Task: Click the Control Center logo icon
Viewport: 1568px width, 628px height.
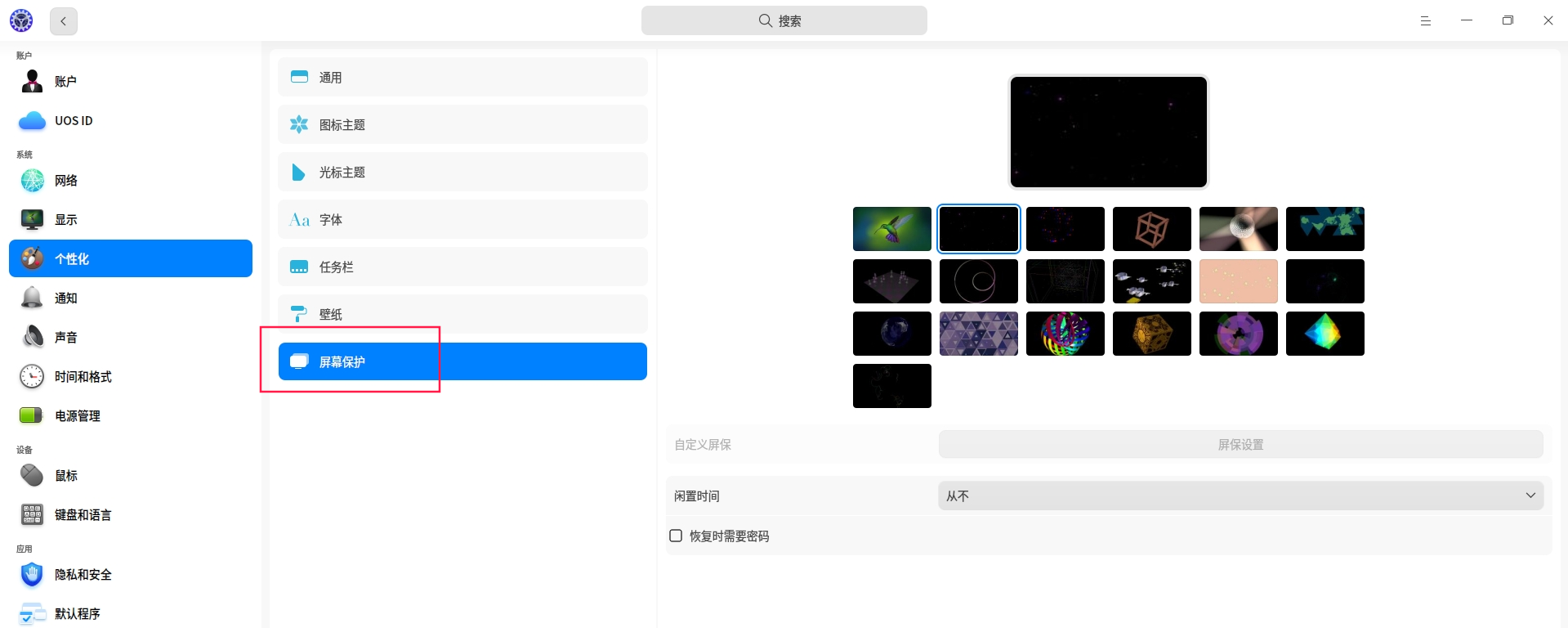Action: [21, 20]
